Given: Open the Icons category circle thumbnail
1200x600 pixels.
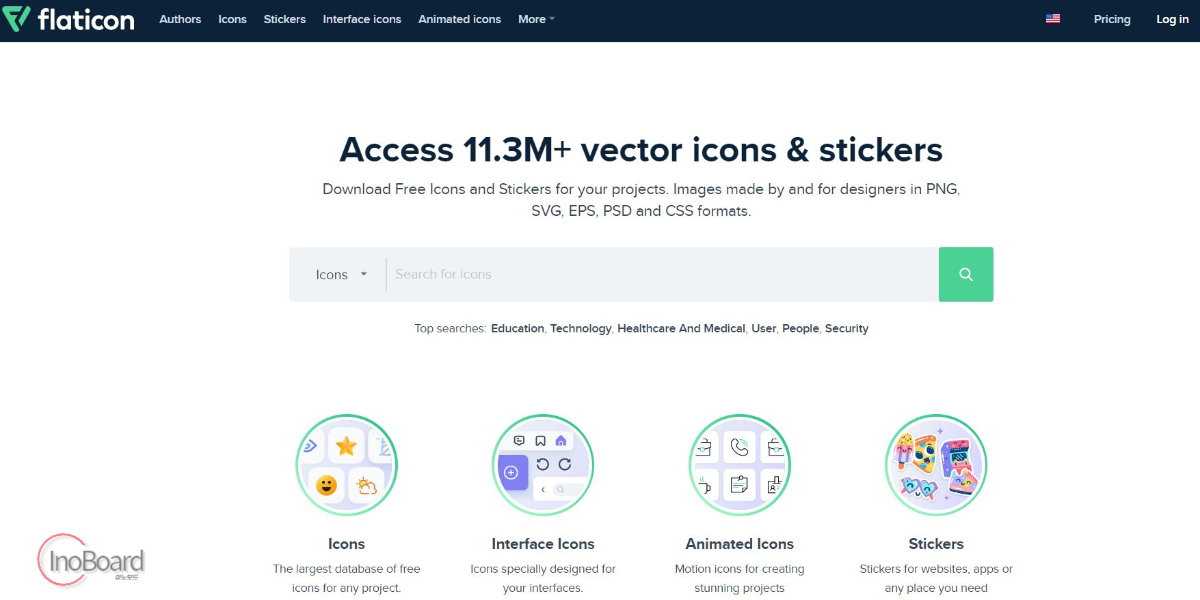Looking at the screenshot, I should pos(346,465).
